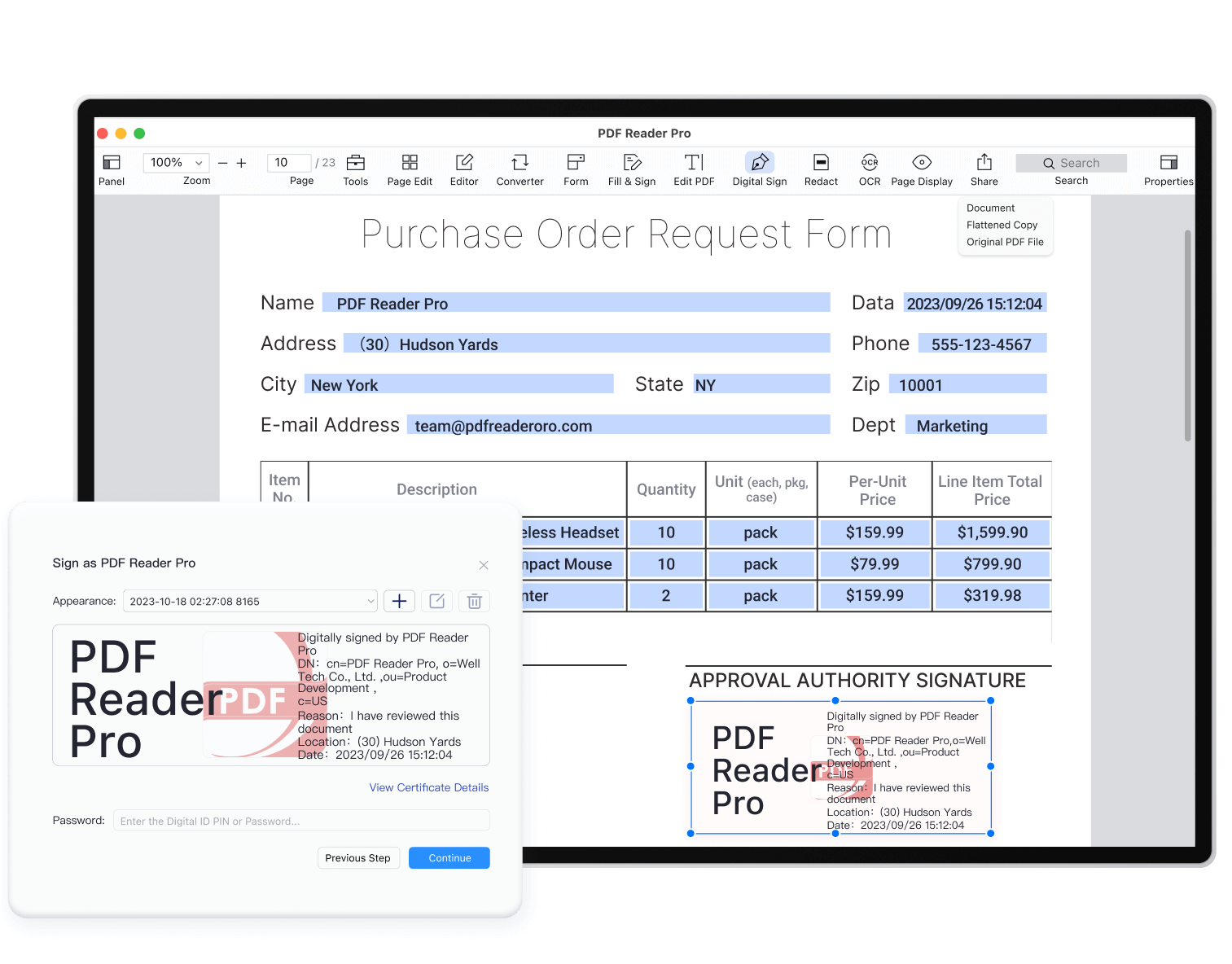Choose Original PDF File option
This screenshot has width=1232, height=964.
click(1005, 242)
